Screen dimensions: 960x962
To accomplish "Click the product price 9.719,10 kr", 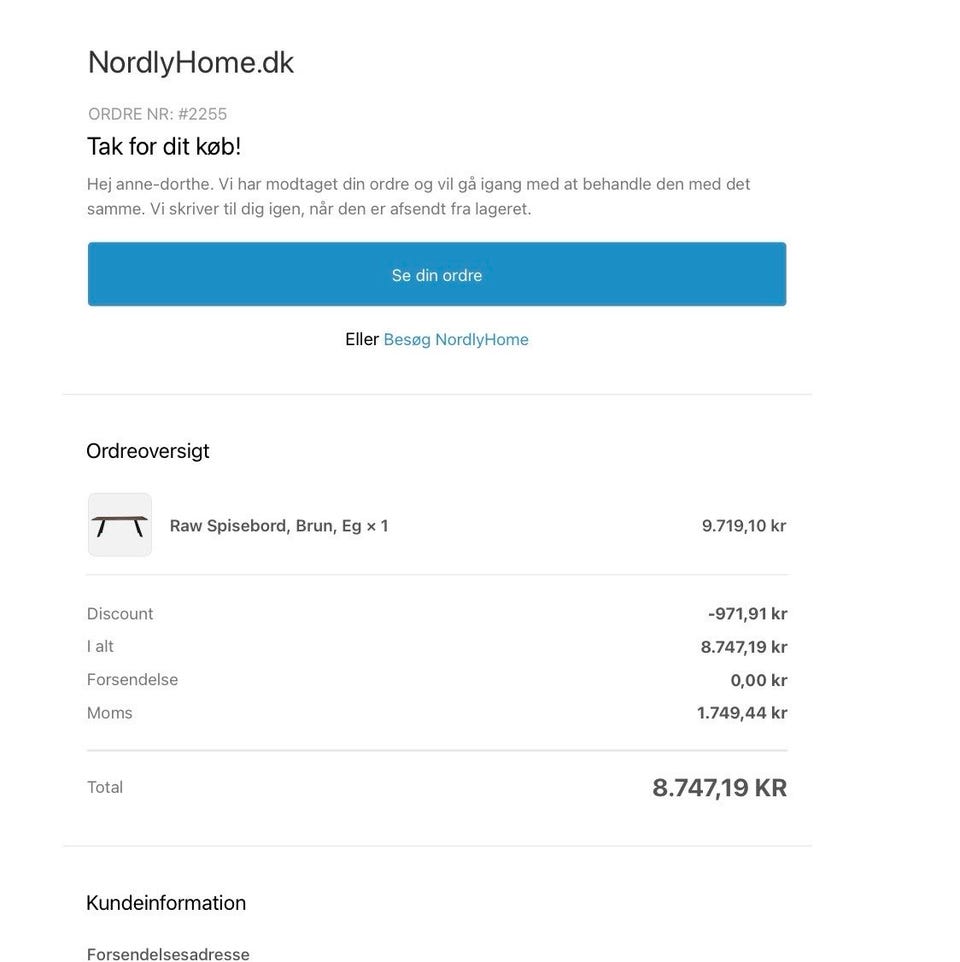I will (744, 526).
